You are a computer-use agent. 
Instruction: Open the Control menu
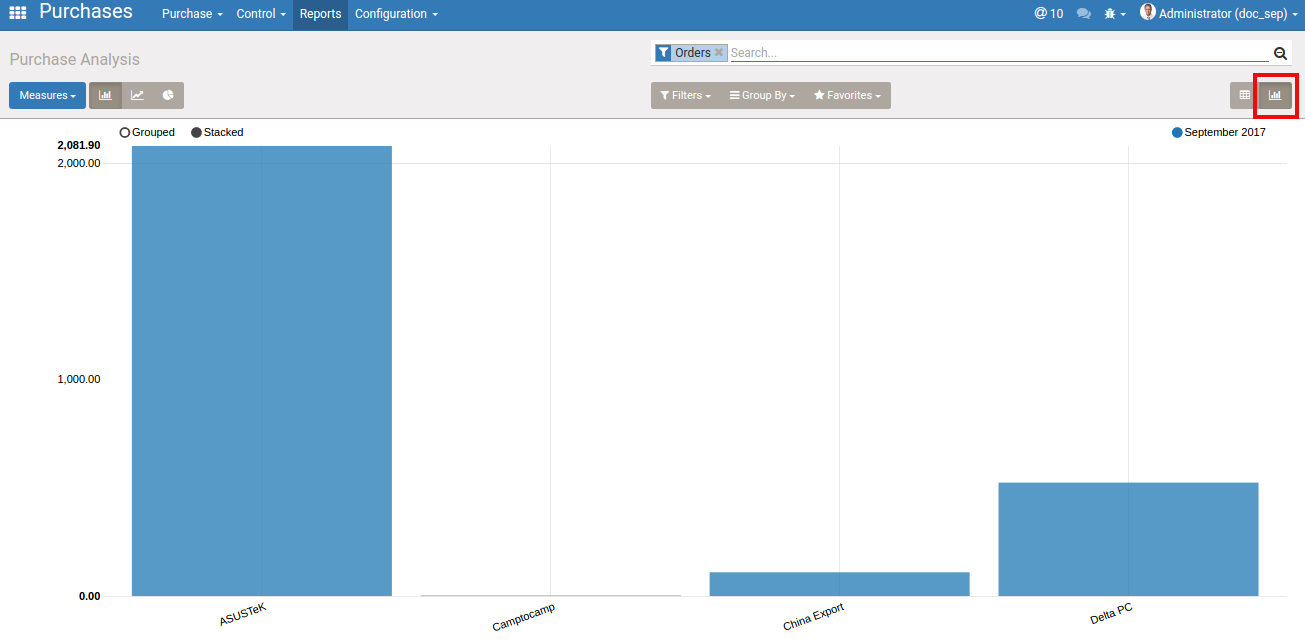click(x=261, y=14)
